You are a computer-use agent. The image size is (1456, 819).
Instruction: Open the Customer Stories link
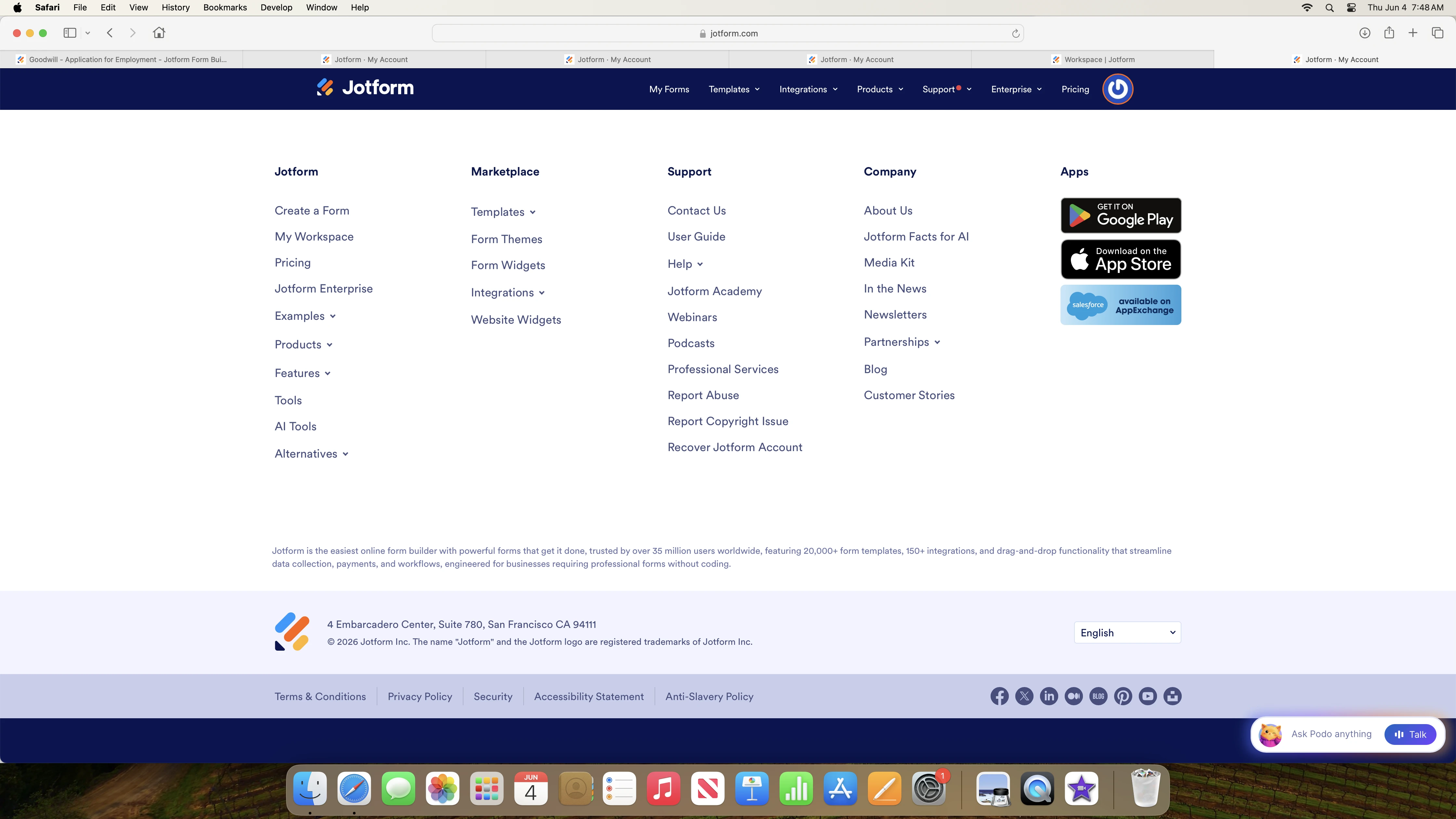pyautogui.click(x=909, y=395)
